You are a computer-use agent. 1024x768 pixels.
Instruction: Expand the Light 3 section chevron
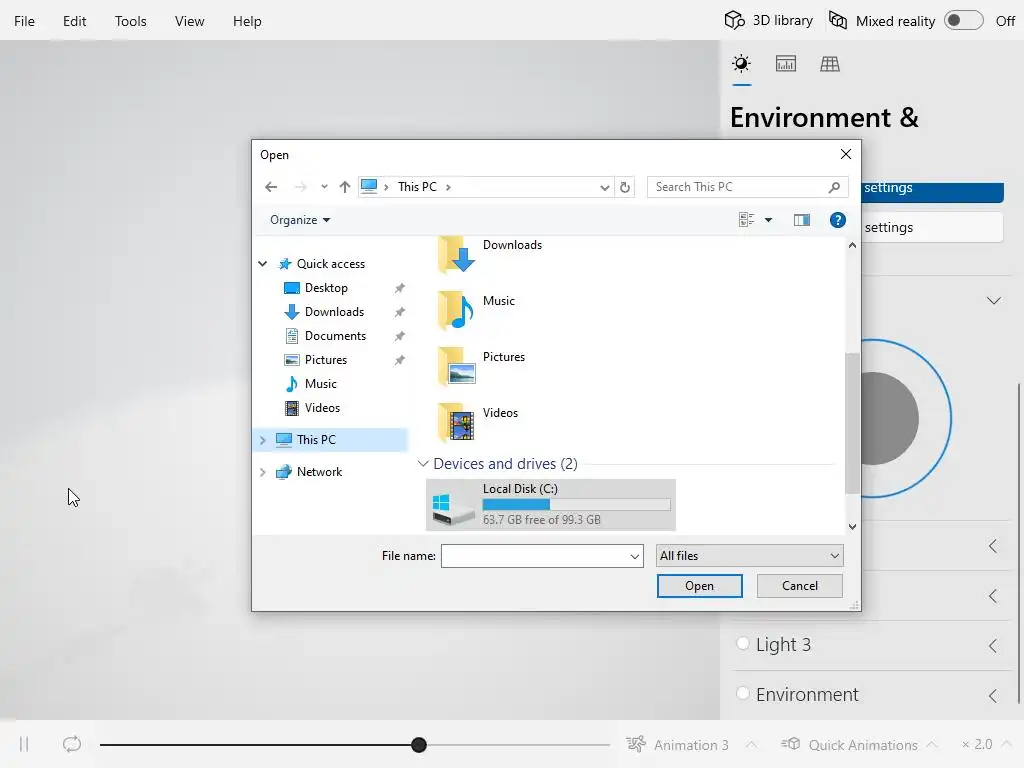(993, 646)
